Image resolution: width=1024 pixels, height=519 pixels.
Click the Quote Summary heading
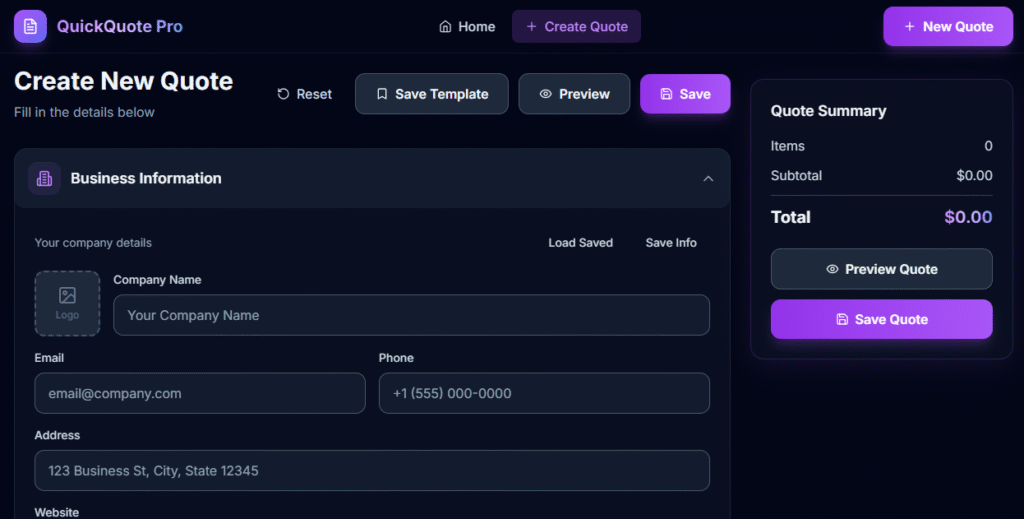click(x=828, y=111)
